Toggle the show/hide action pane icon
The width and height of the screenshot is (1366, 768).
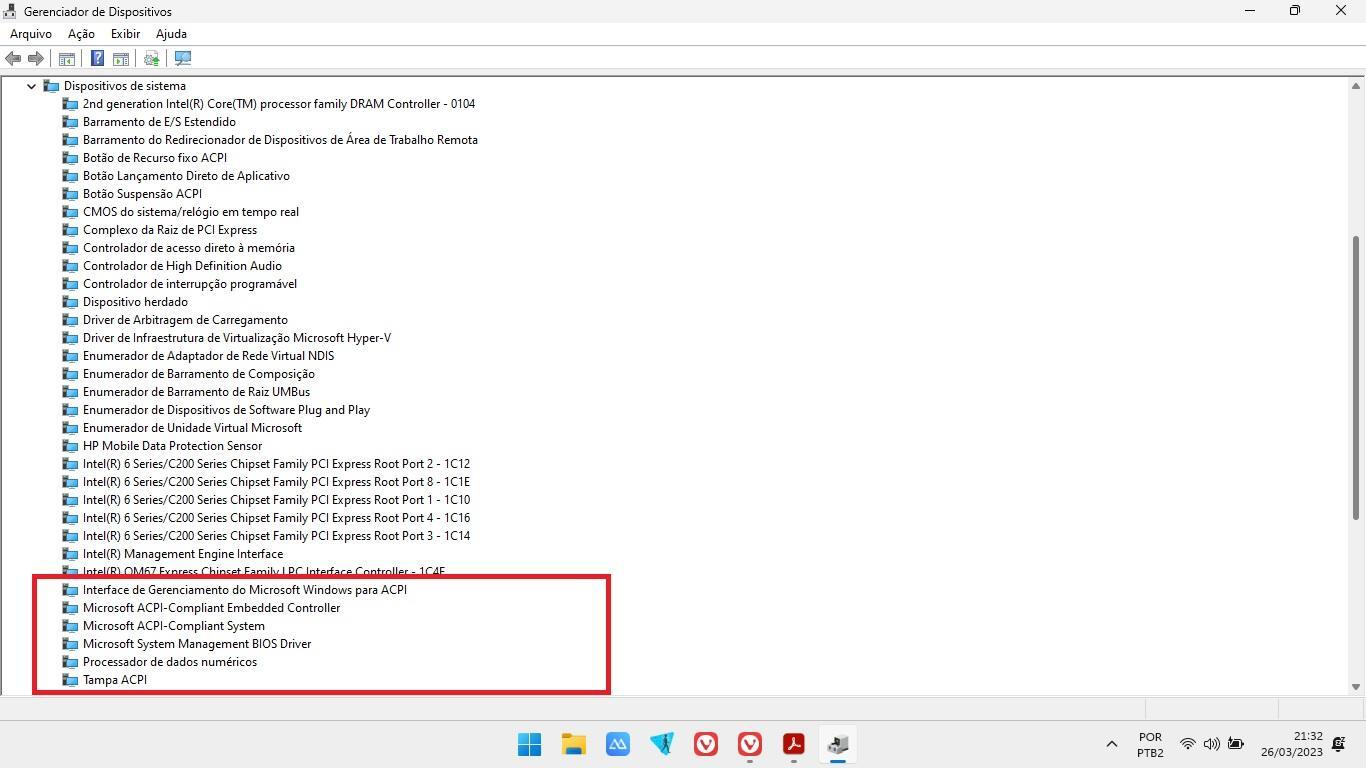click(121, 59)
